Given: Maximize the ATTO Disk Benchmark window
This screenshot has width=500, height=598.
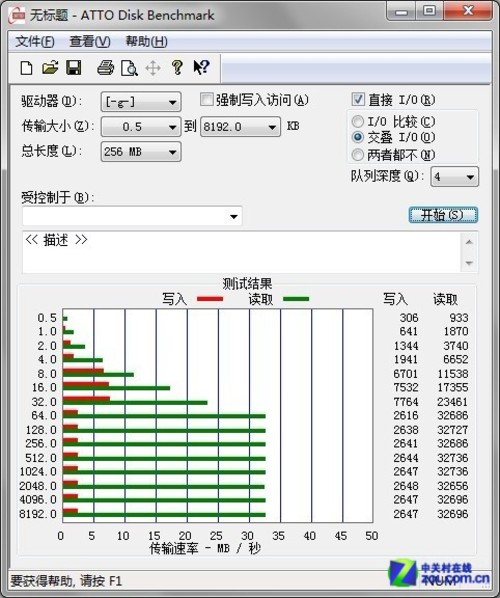Looking at the screenshot, I should (429, 11).
